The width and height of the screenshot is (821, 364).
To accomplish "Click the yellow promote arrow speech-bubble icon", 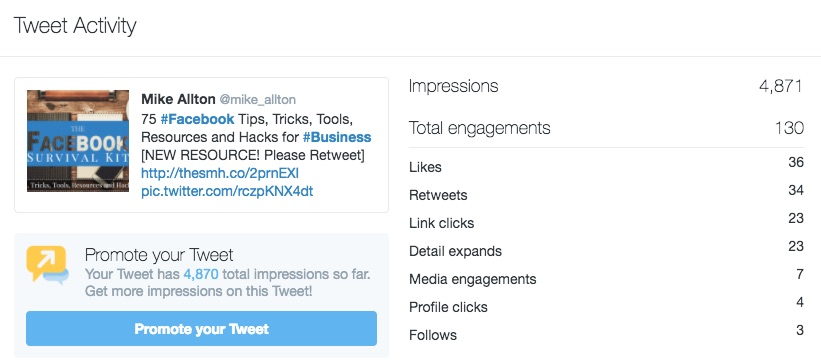I will (48, 264).
